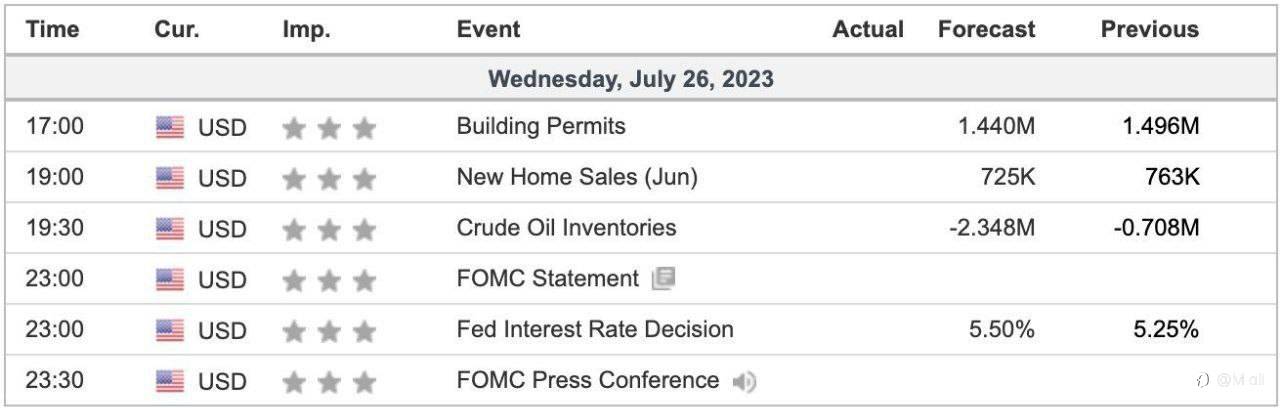Click importance stars for Crude Oil Inventories

329,229
